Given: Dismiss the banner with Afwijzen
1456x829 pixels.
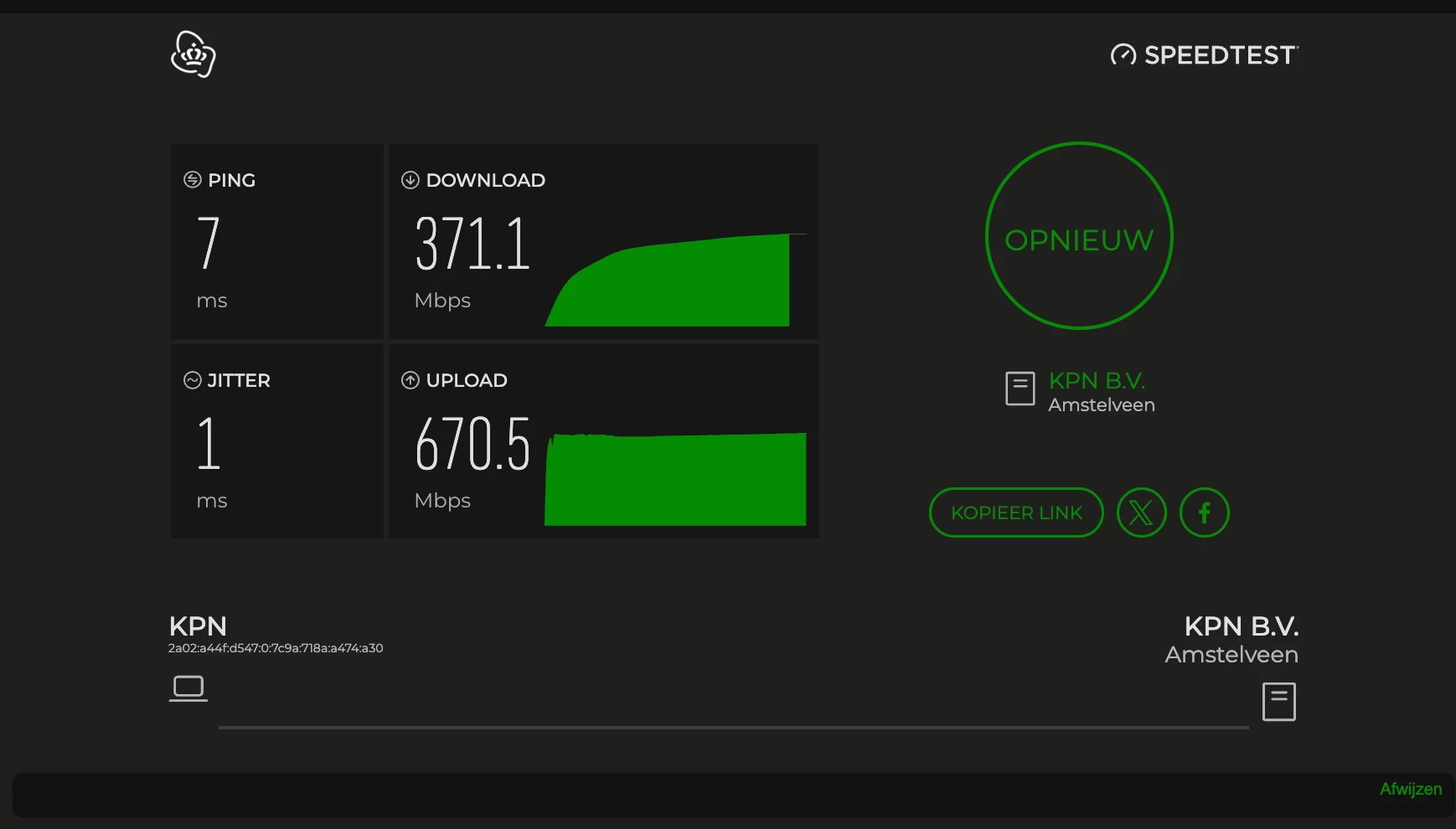Looking at the screenshot, I should (x=1411, y=790).
